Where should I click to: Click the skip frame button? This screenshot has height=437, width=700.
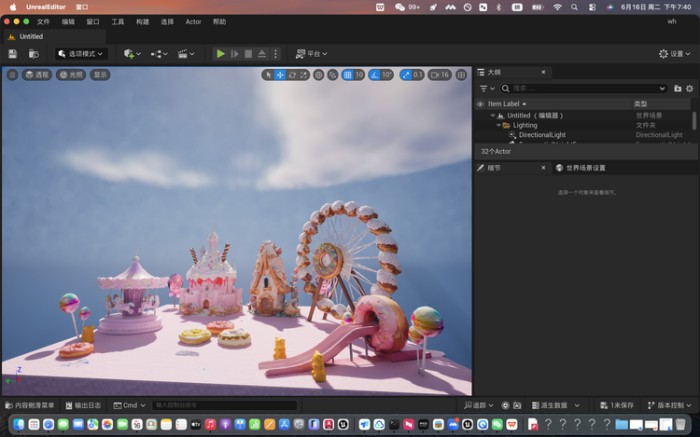234,54
